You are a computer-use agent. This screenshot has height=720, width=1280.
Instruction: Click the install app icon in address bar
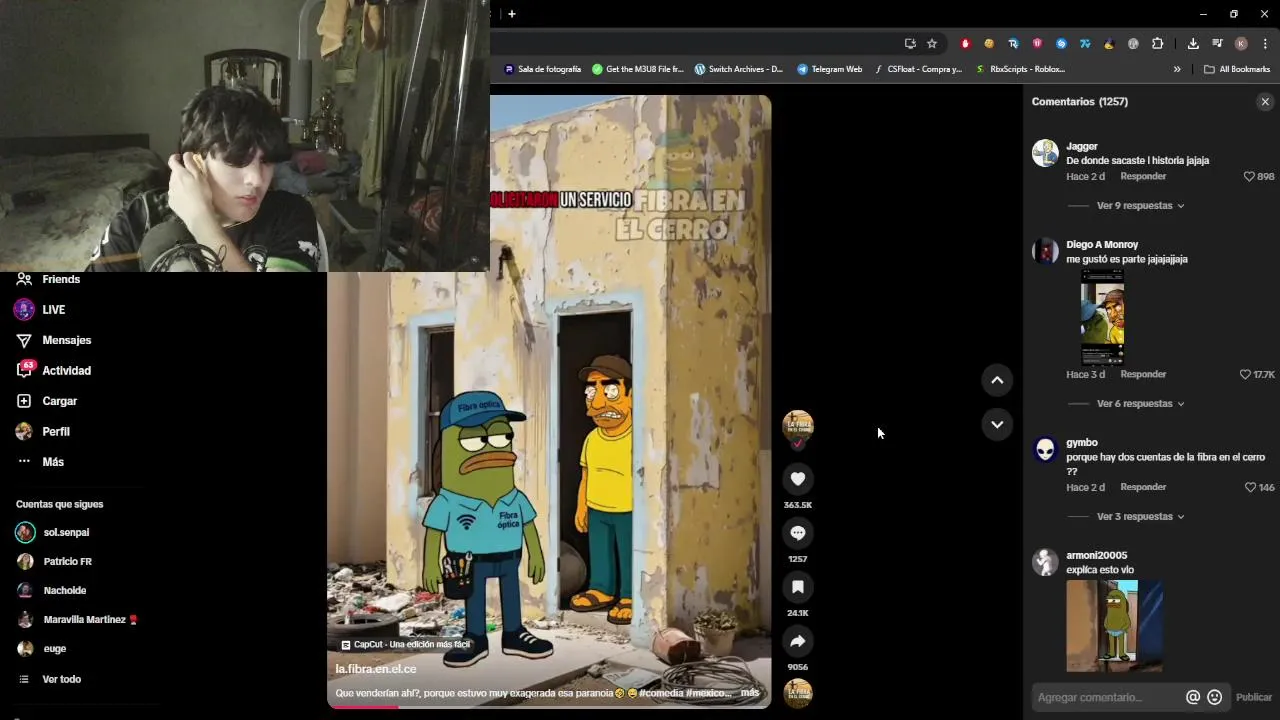(x=910, y=44)
